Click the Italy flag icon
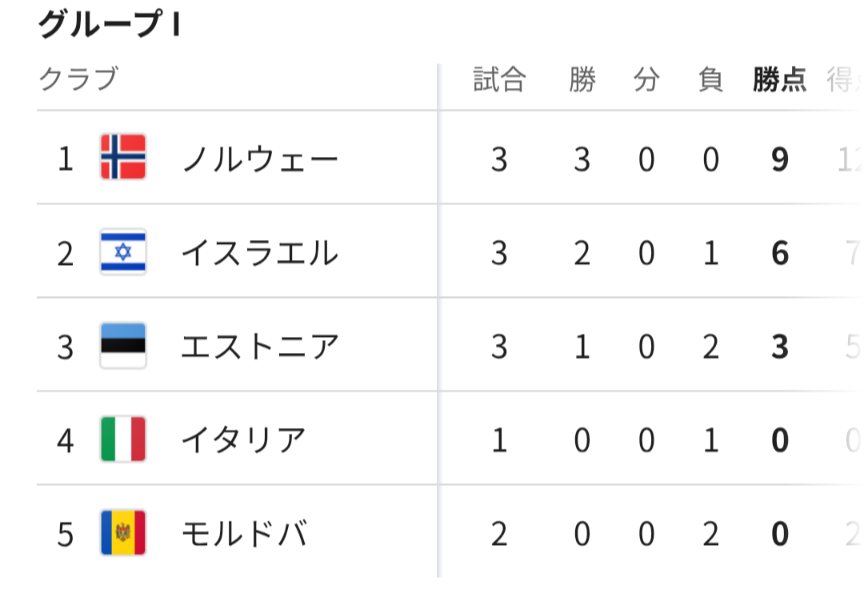Viewport: 864px width, 612px height. coord(123,439)
